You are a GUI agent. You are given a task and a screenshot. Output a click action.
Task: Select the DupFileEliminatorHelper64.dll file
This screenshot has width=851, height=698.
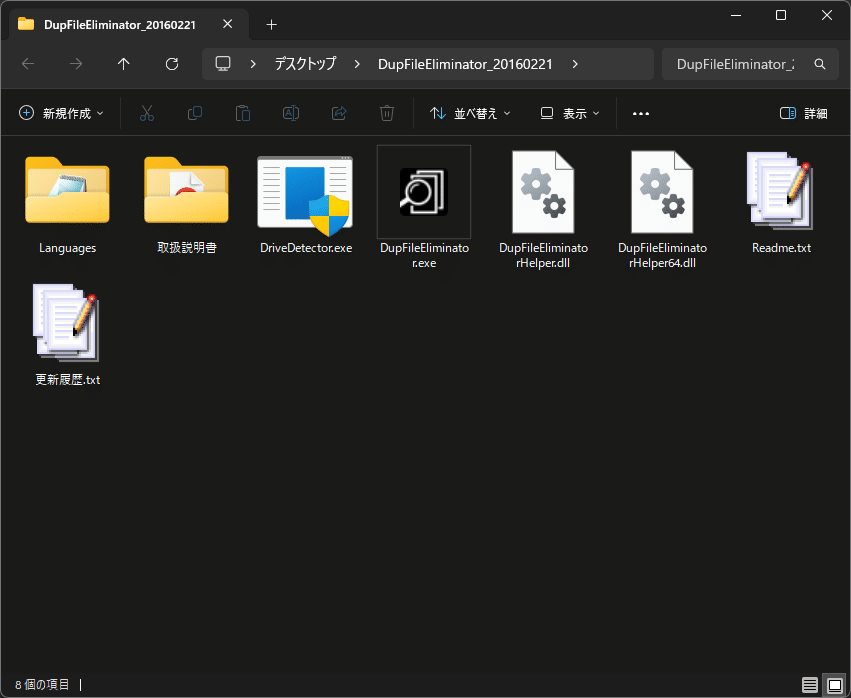[661, 191]
